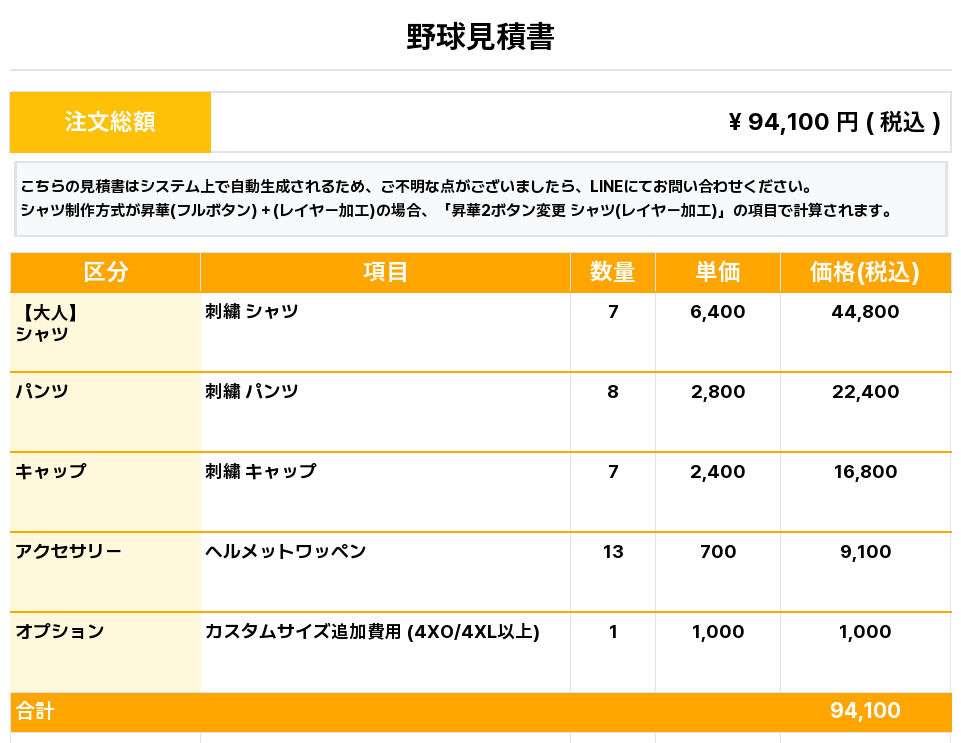Select the 刺繍 シャツ item cell
Screen dimensions: 961x743
(x=386, y=332)
